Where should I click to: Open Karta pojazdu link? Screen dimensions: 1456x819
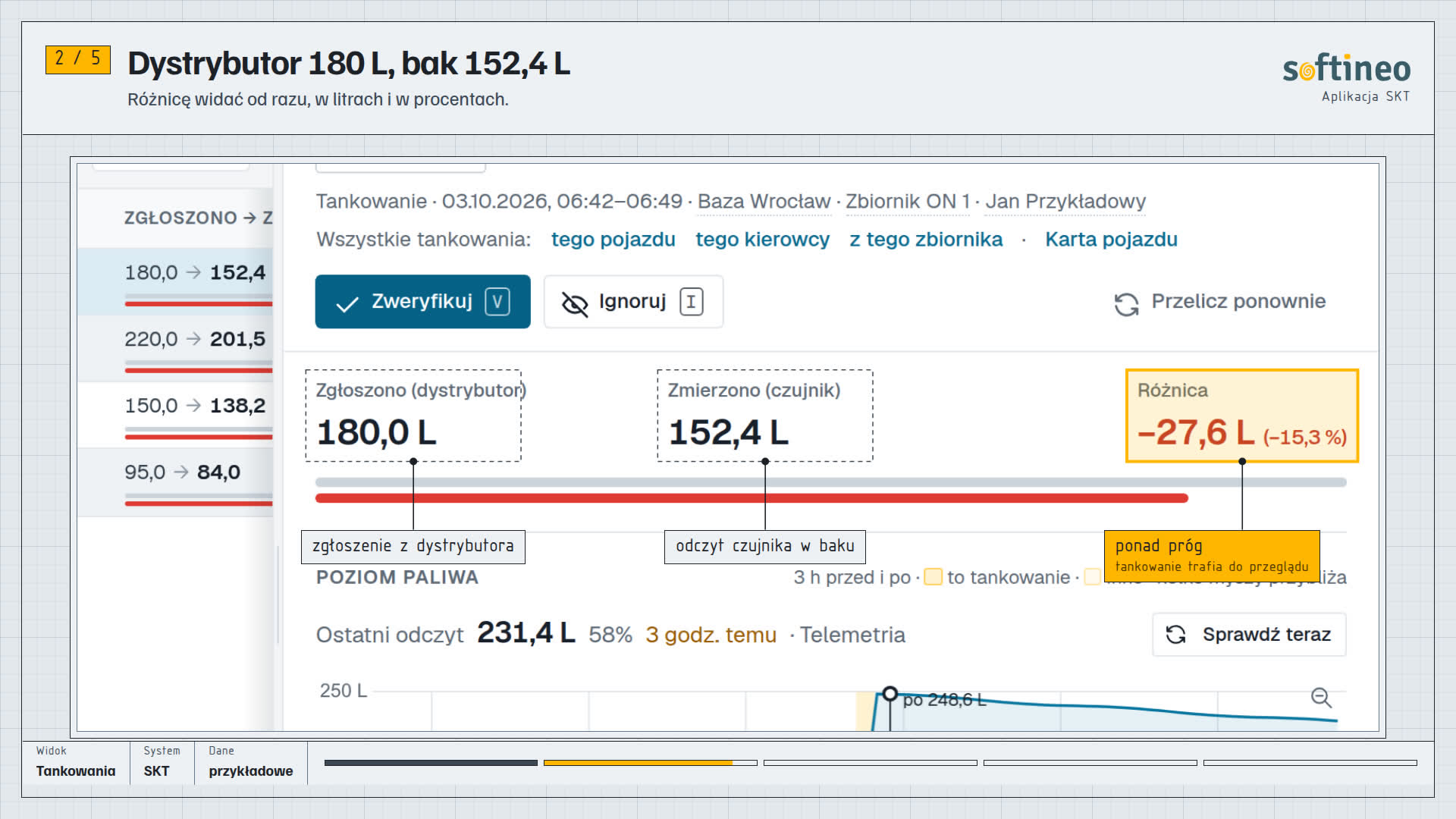pyautogui.click(x=1111, y=240)
